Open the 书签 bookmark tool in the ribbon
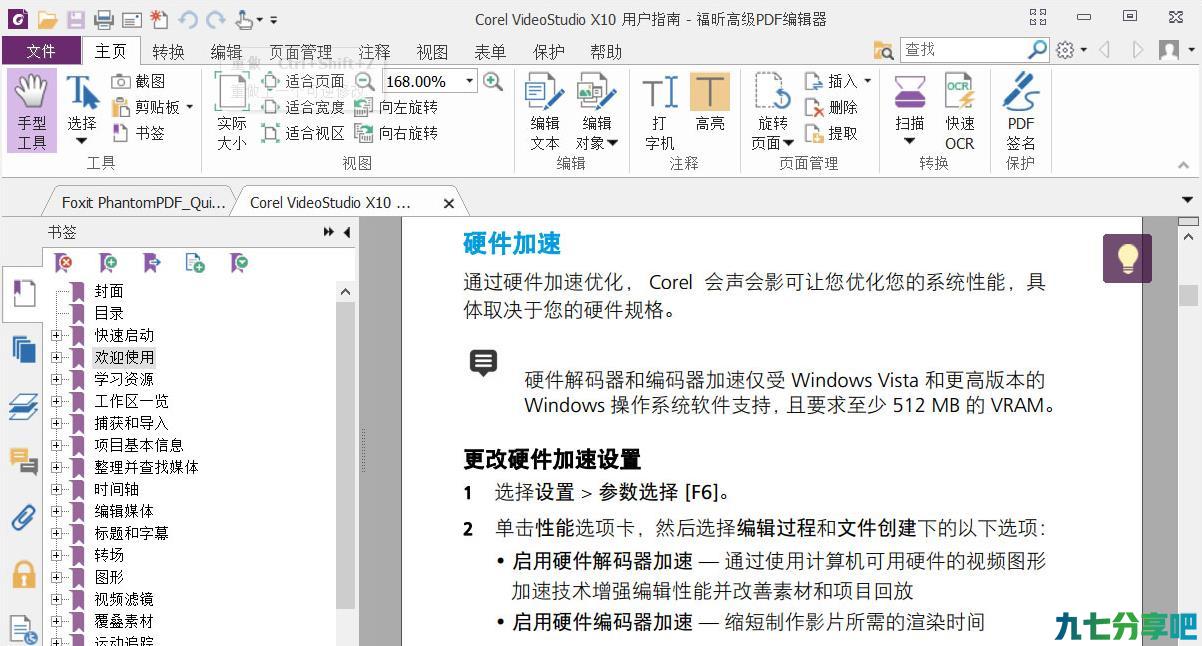Image resolution: width=1202 pixels, height=646 pixels. (x=139, y=132)
